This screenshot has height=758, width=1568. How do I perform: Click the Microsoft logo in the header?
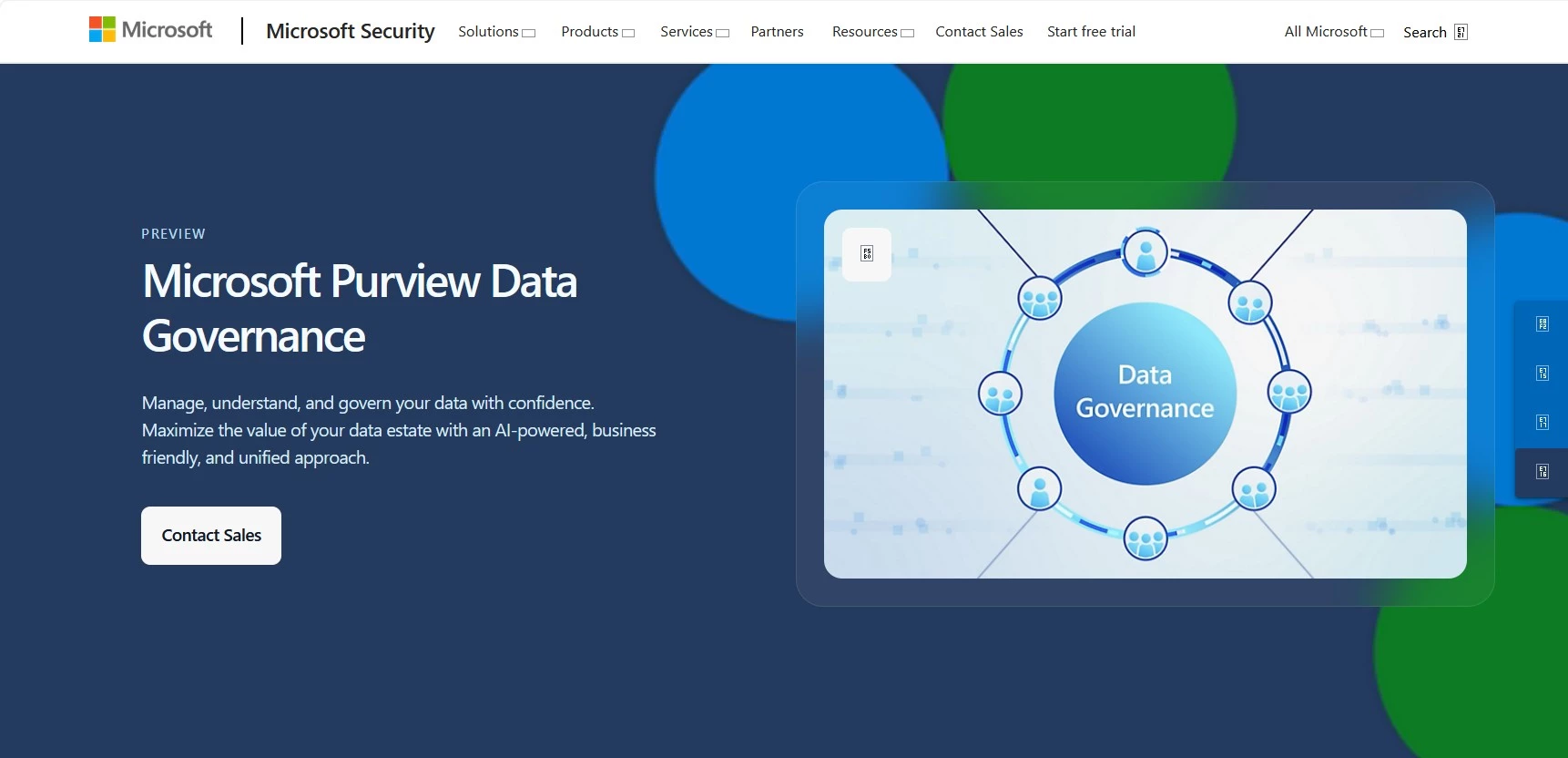pyautogui.click(x=150, y=30)
